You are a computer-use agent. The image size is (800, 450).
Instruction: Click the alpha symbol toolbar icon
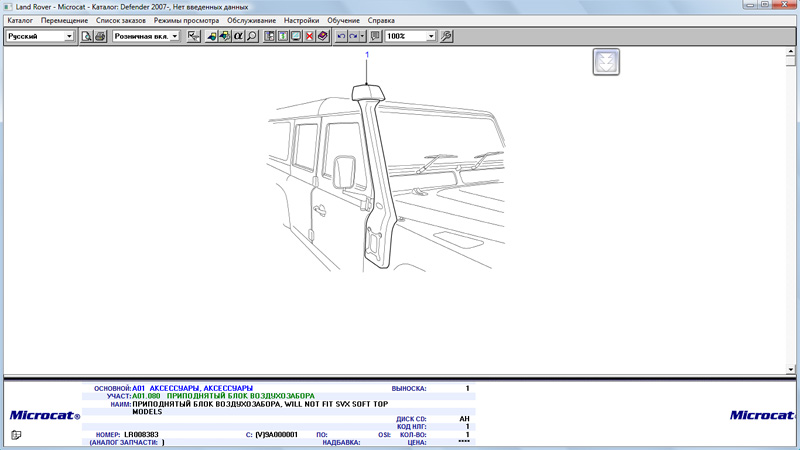pyautogui.click(x=239, y=36)
